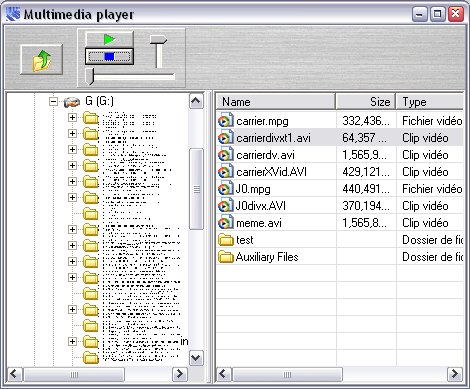This screenshot has height=389, width=470.
Task: Click the carrierXVid.AVI file name
Action: tap(271, 172)
